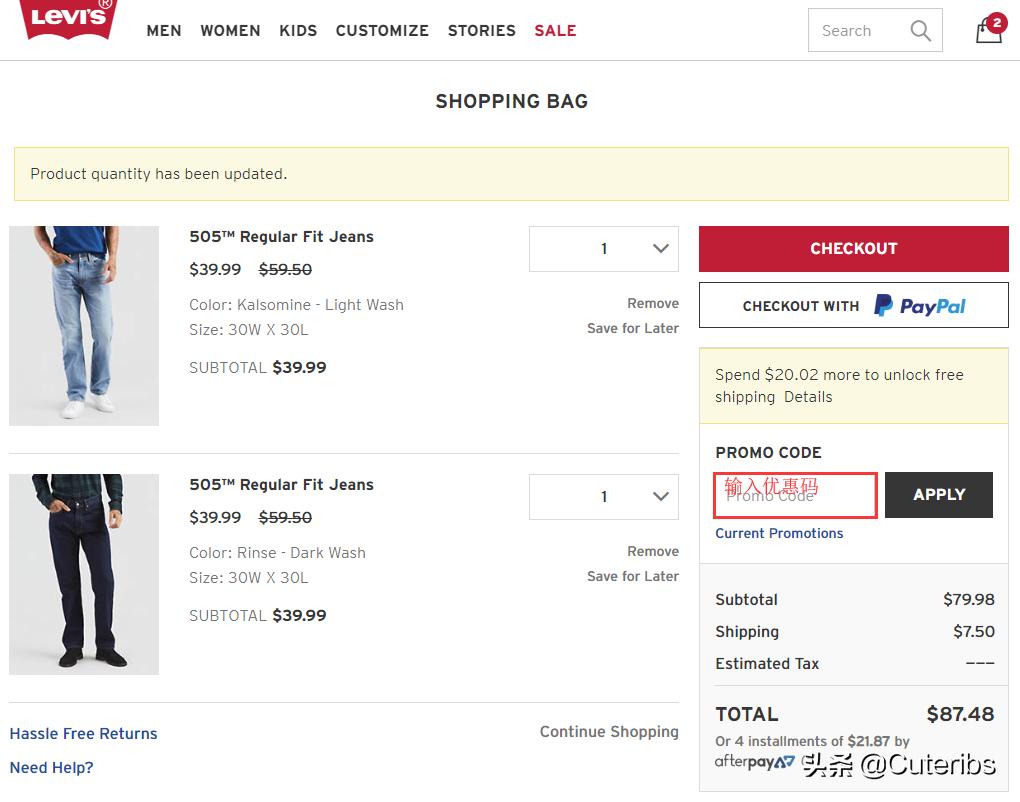
Task: Click the Levi's logo
Action: click(68, 19)
